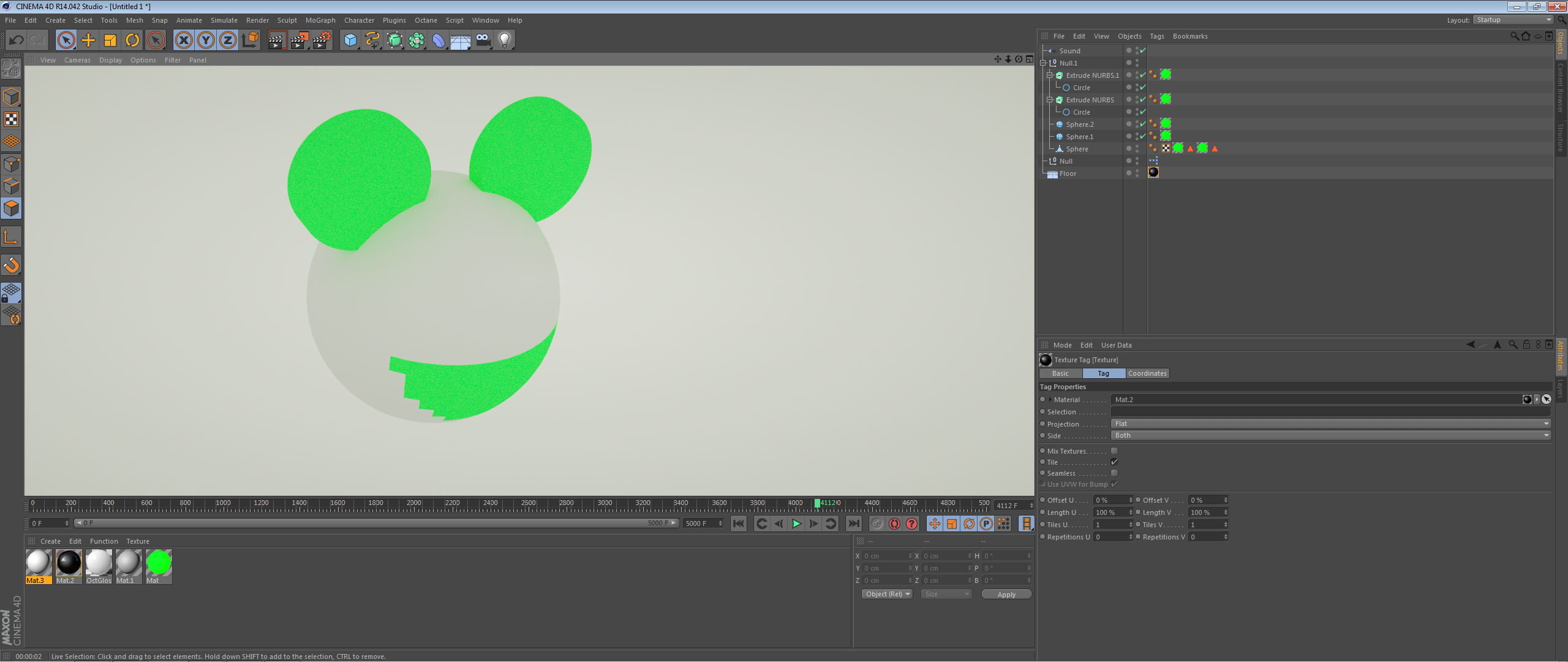Open the Projection dropdown set to Flat
The image size is (1568, 662).
pos(1329,424)
